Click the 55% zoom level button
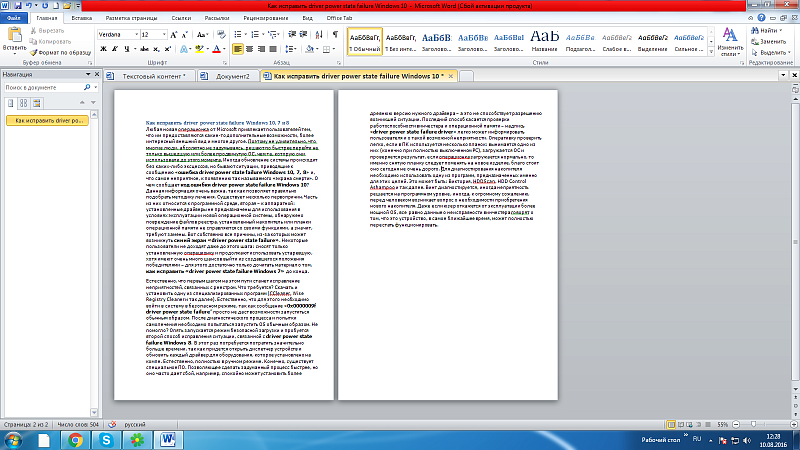The image size is (800, 450). [722, 424]
